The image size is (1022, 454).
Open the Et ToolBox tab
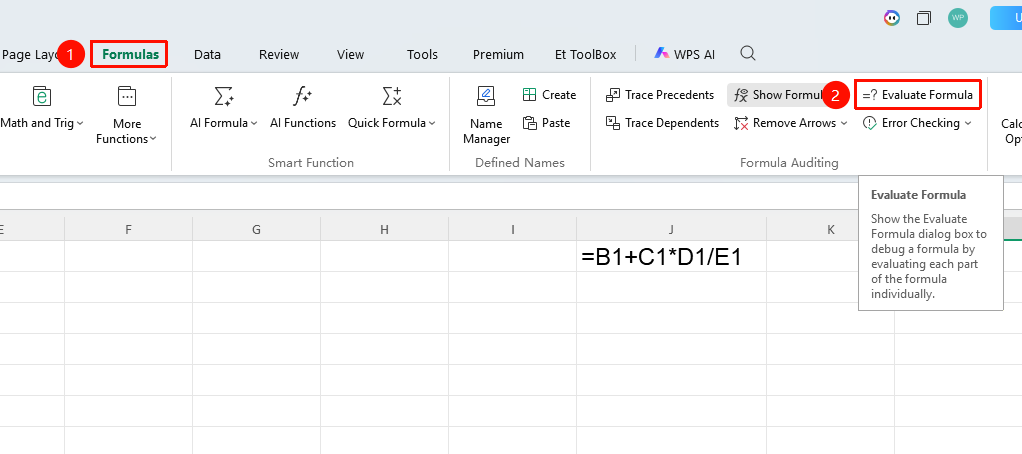pos(585,55)
